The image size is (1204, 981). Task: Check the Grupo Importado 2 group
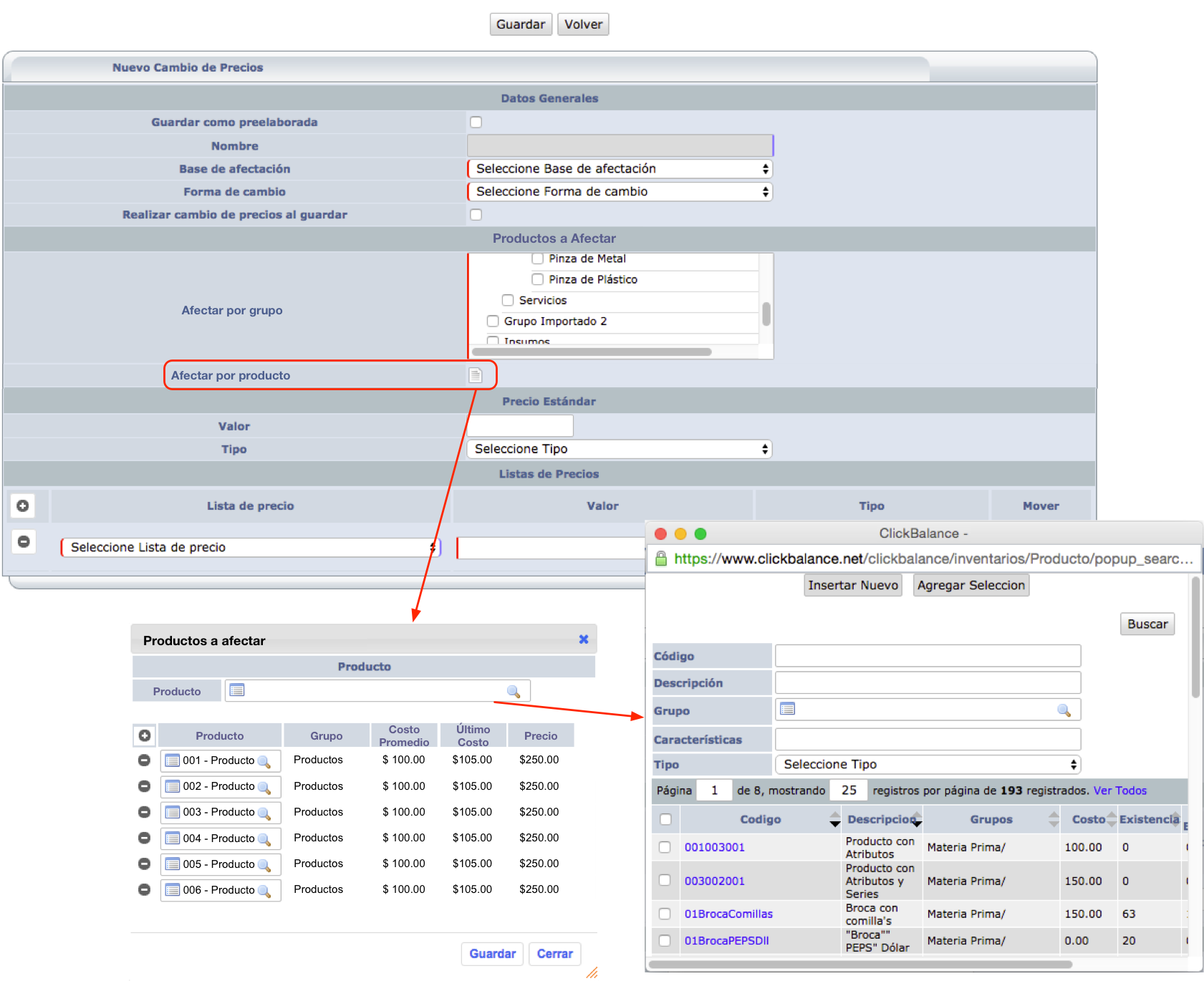(493, 321)
